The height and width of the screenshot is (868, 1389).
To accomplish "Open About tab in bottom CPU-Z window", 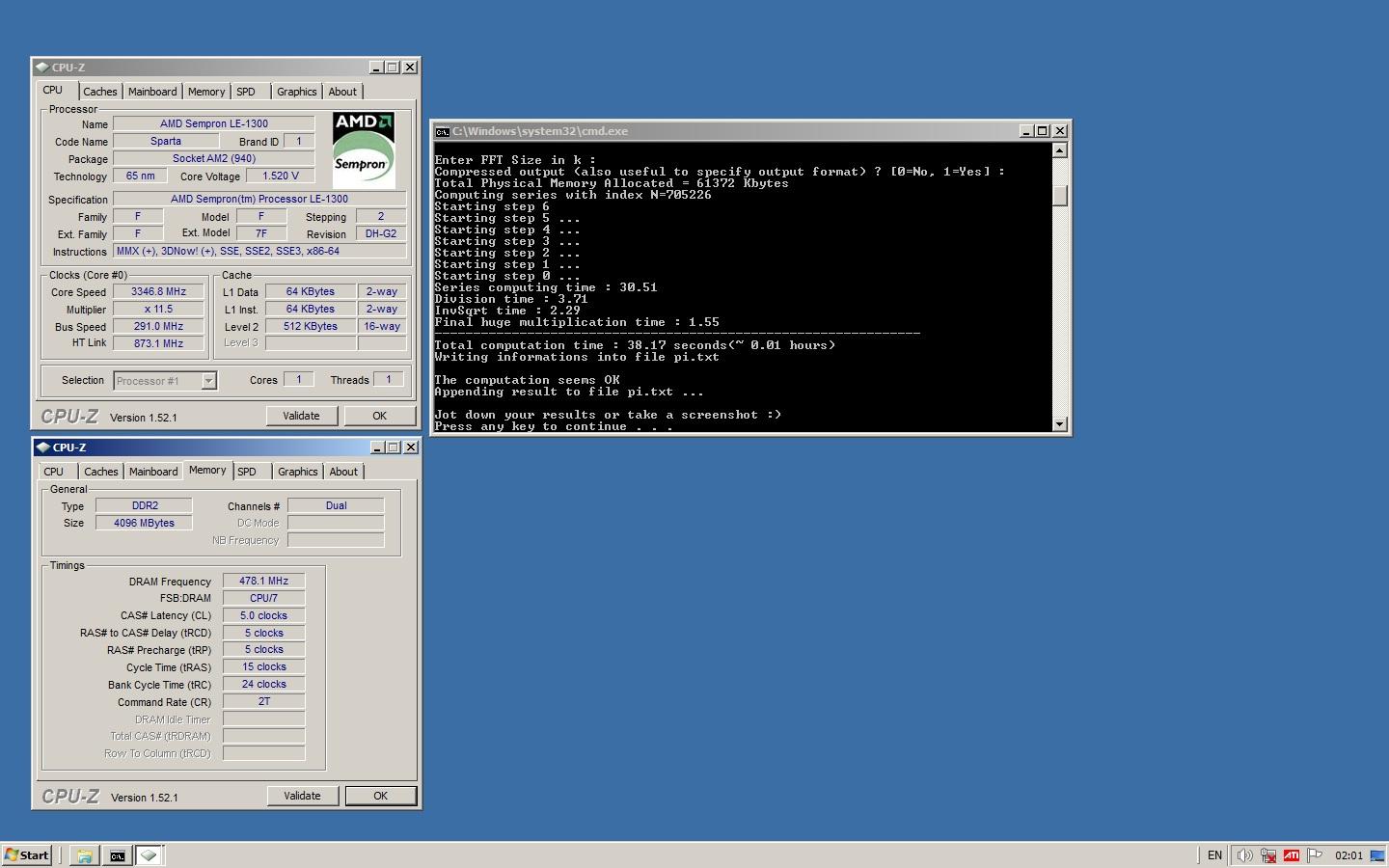I will (343, 472).
